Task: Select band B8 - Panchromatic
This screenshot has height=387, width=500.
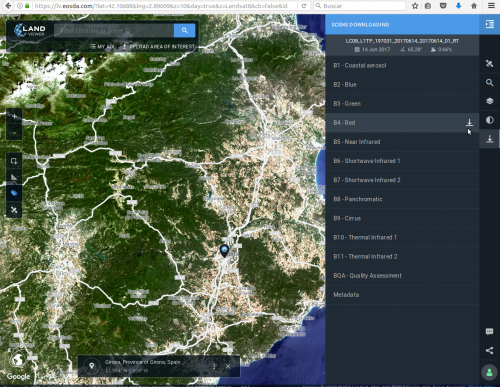Action: click(402, 199)
